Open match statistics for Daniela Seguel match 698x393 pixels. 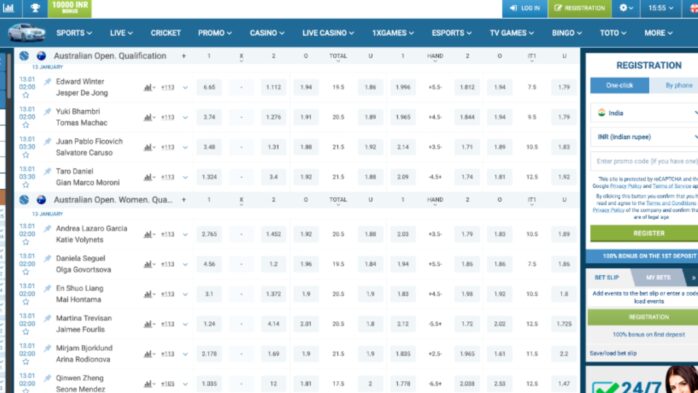pos(149,264)
